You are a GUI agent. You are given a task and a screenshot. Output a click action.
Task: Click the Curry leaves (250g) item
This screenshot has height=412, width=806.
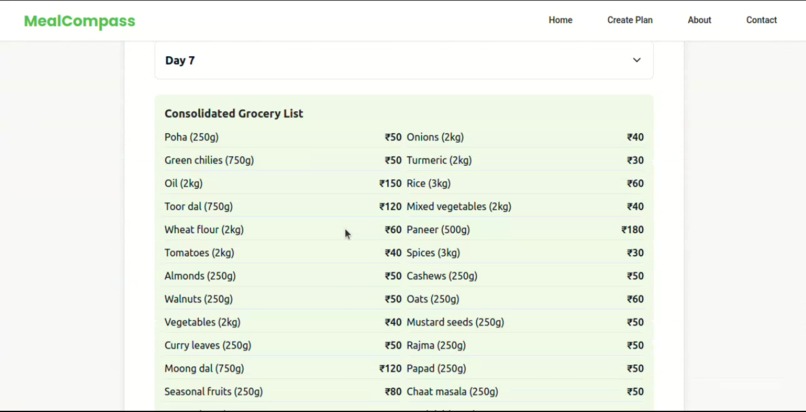point(208,345)
